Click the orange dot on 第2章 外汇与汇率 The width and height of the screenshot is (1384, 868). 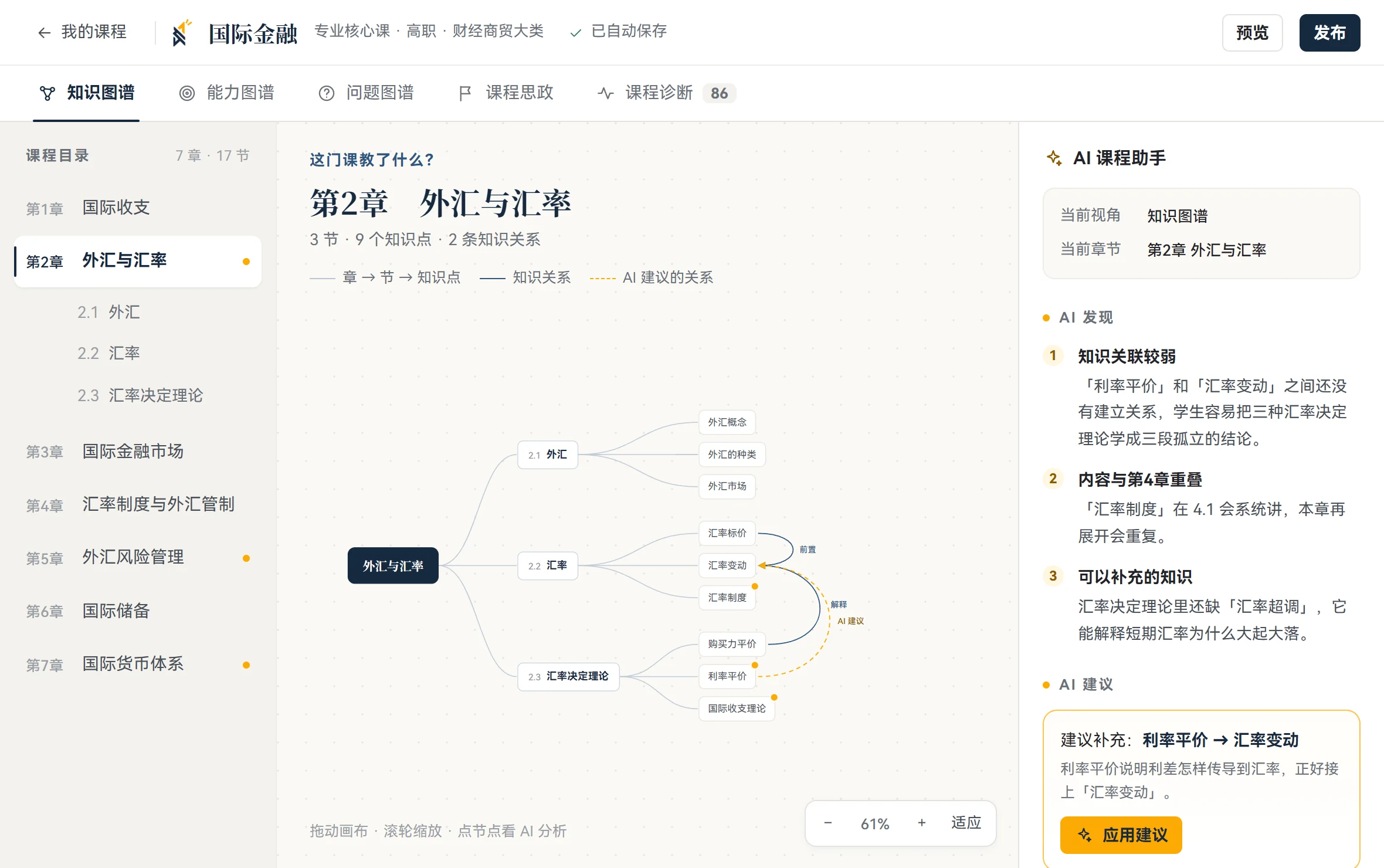(246, 262)
